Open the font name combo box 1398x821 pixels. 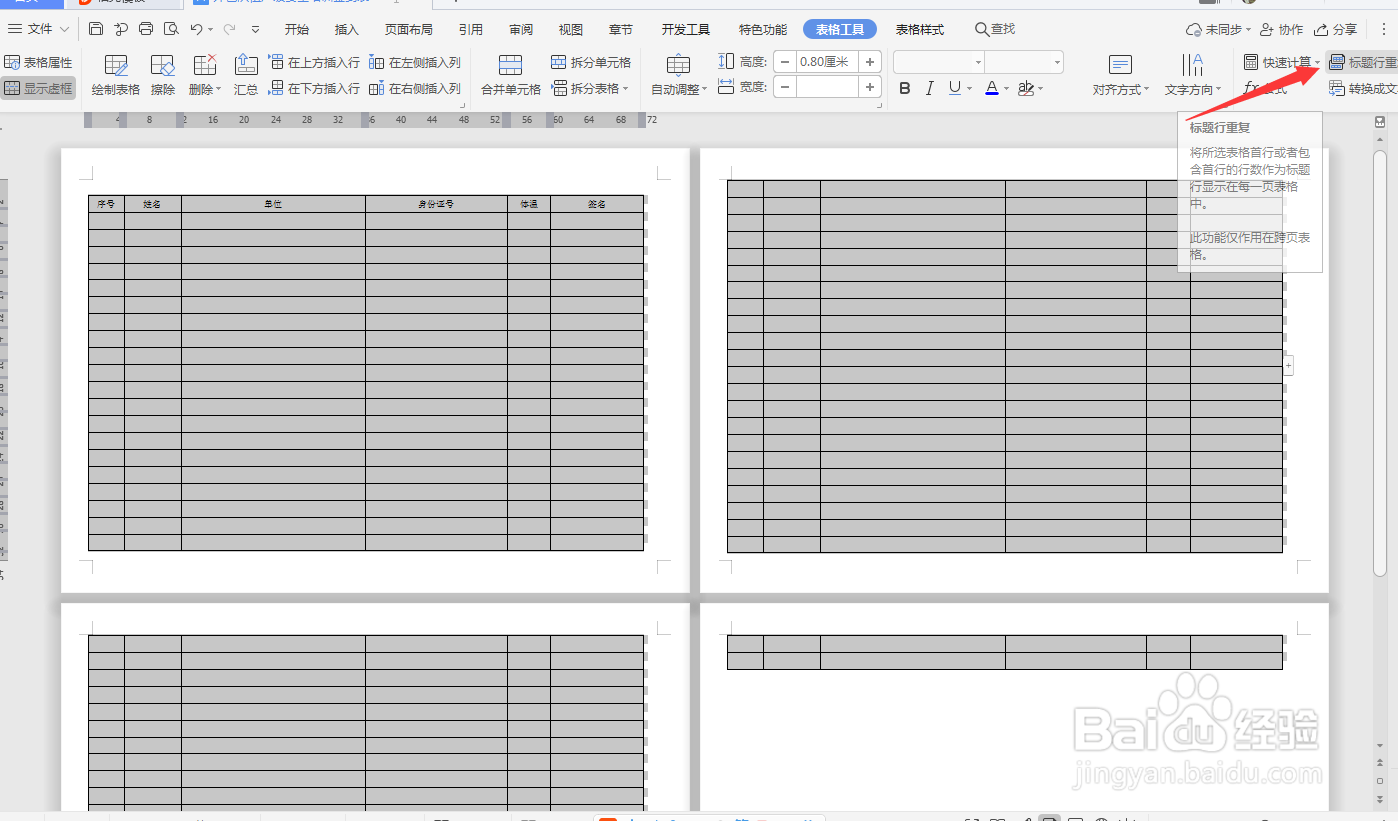(x=939, y=62)
